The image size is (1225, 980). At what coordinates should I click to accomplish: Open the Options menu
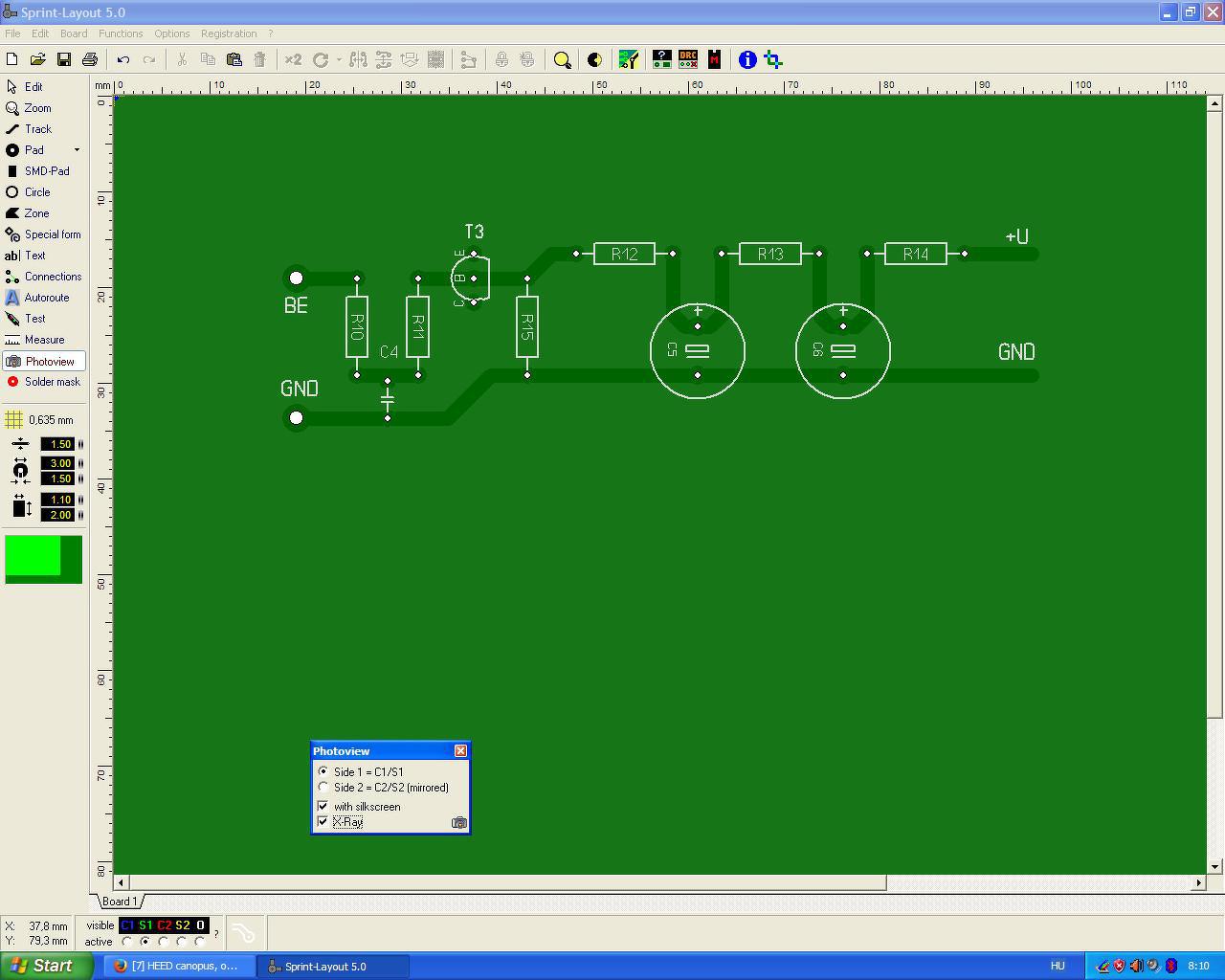172,33
